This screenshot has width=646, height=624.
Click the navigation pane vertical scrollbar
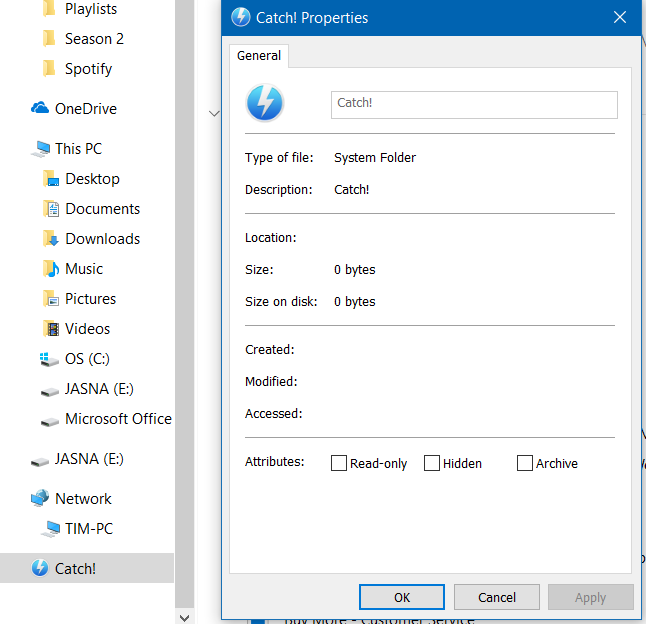click(x=185, y=305)
